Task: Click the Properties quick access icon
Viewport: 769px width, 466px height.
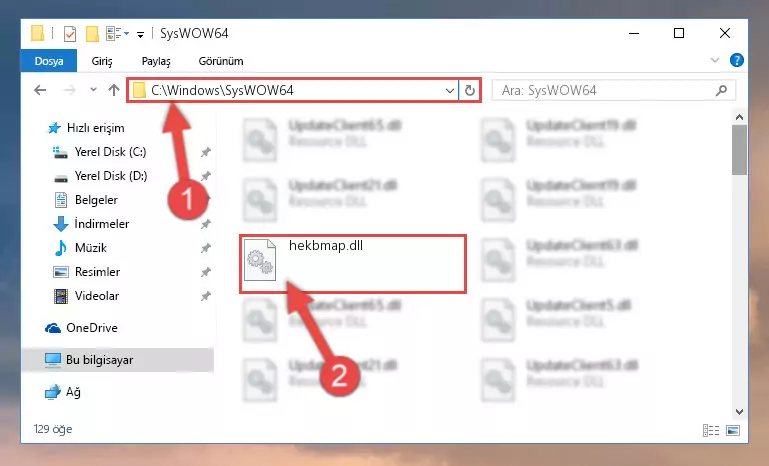Action: [70, 34]
